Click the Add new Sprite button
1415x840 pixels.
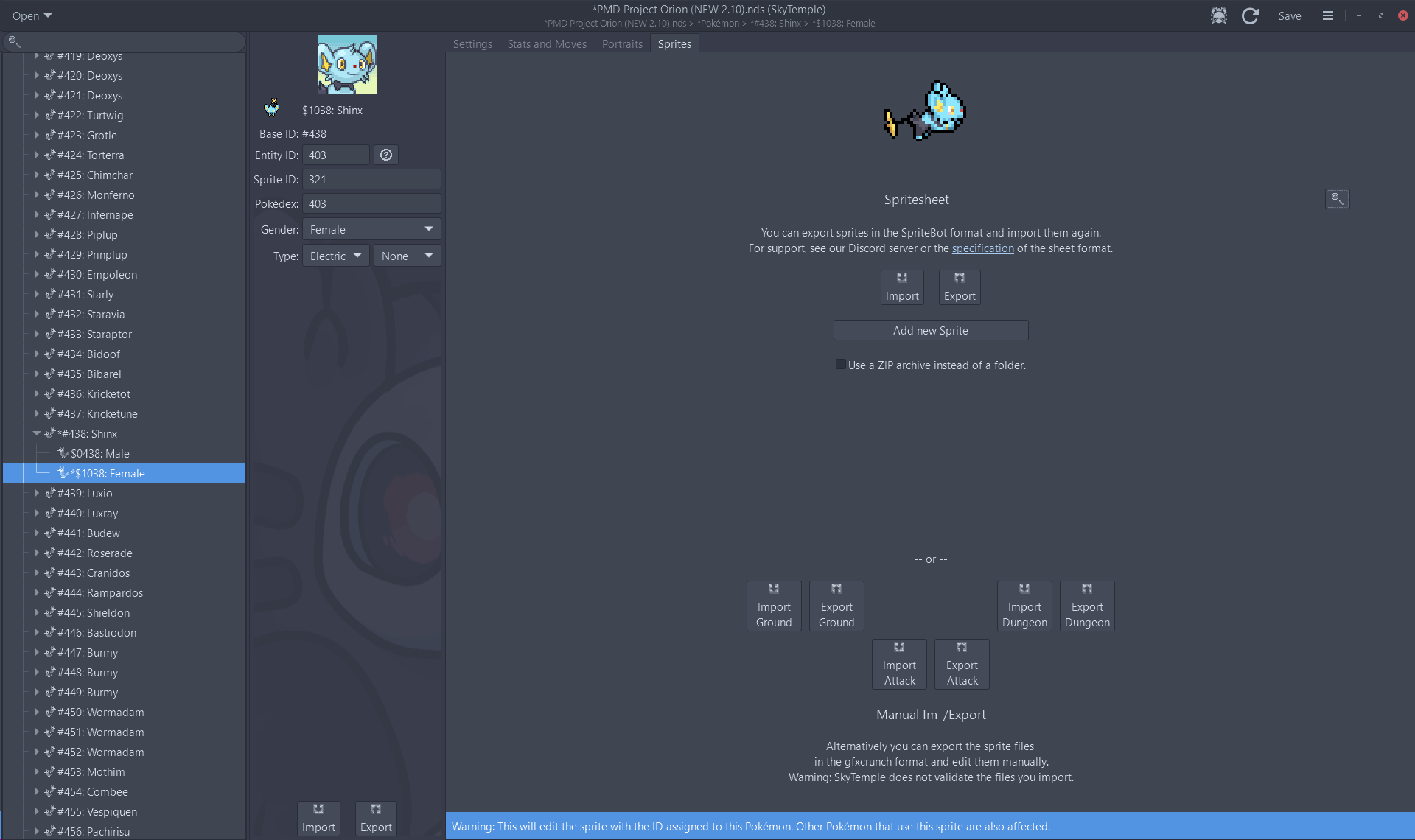(x=930, y=330)
